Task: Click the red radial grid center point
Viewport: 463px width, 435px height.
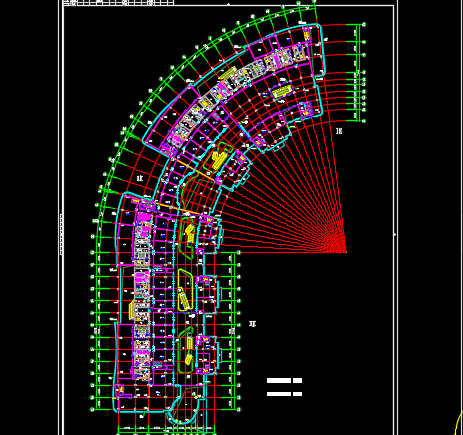Action: tap(346, 252)
